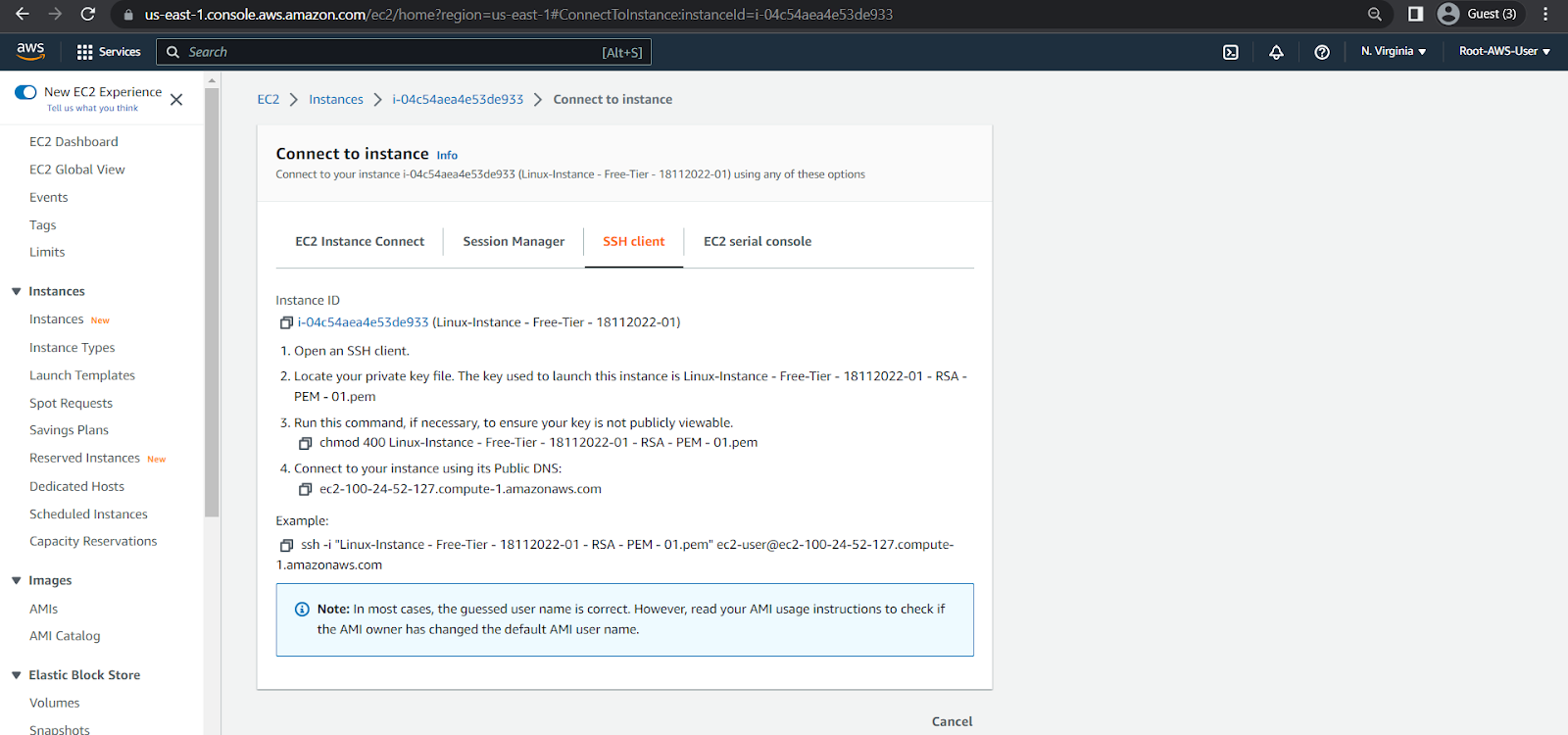Open EC2 Dashboard in sidebar
This screenshot has width=1568, height=735.
(73, 142)
